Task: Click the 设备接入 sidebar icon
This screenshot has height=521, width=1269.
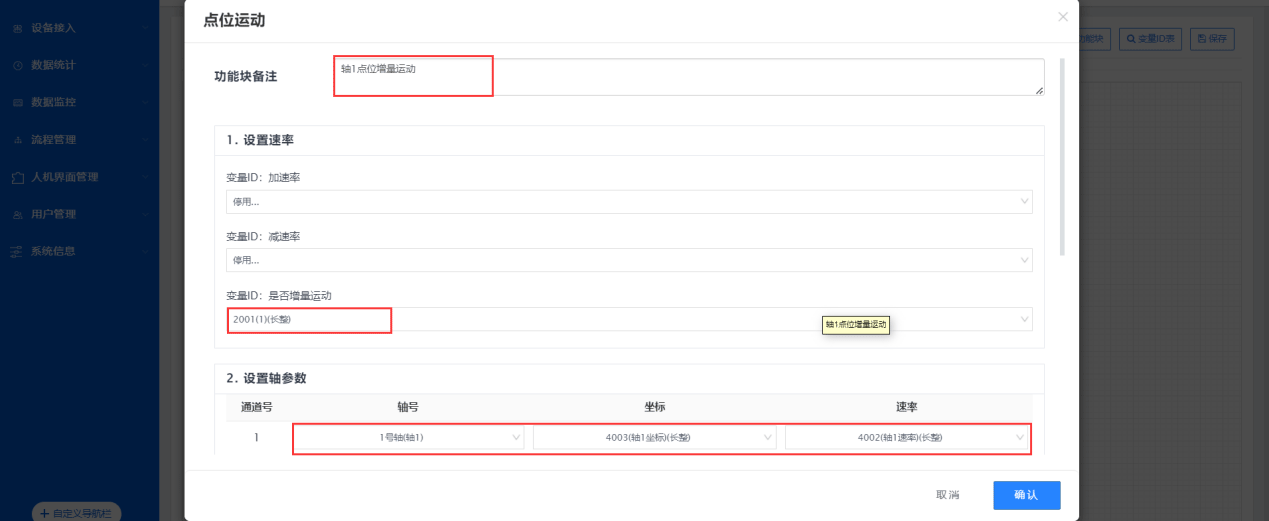Action: point(18,28)
